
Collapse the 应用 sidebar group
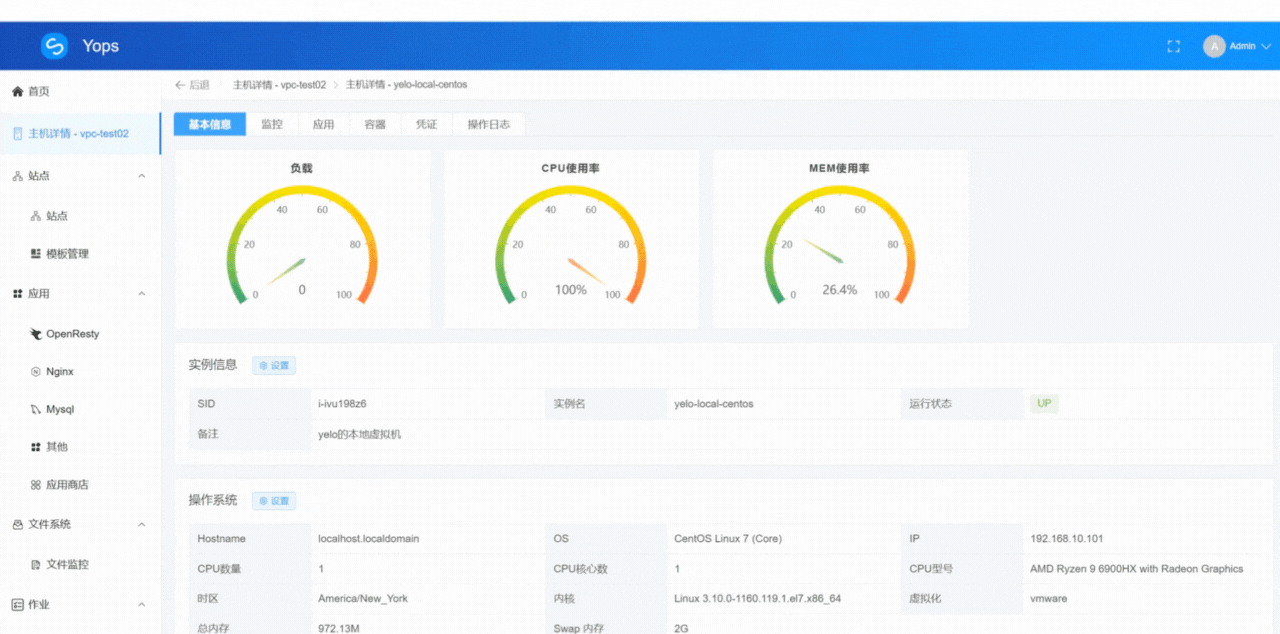tap(141, 294)
